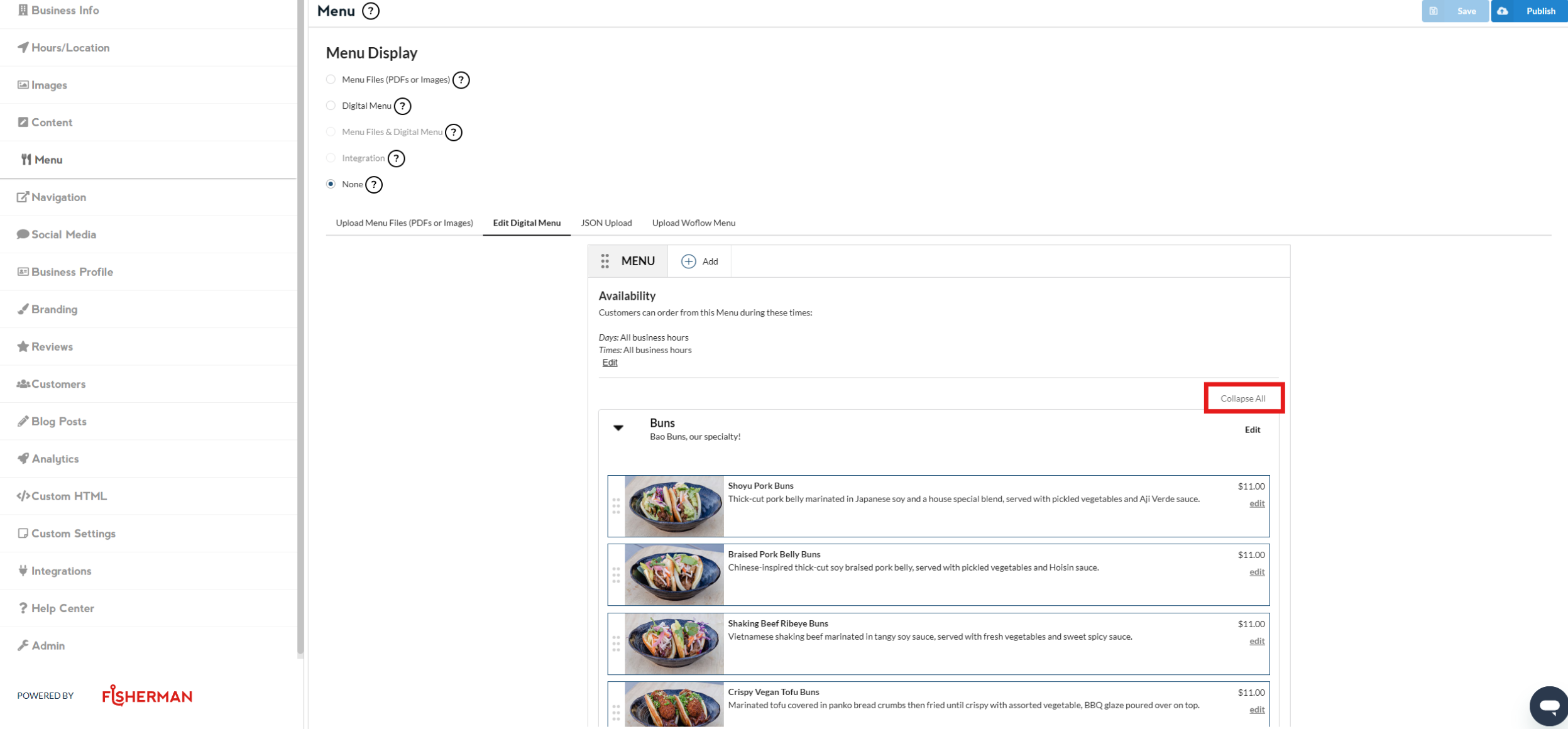This screenshot has width=1568, height=729.
Task: Grab the drag handle beside MENU label
Action: click(x=605, y=261)
